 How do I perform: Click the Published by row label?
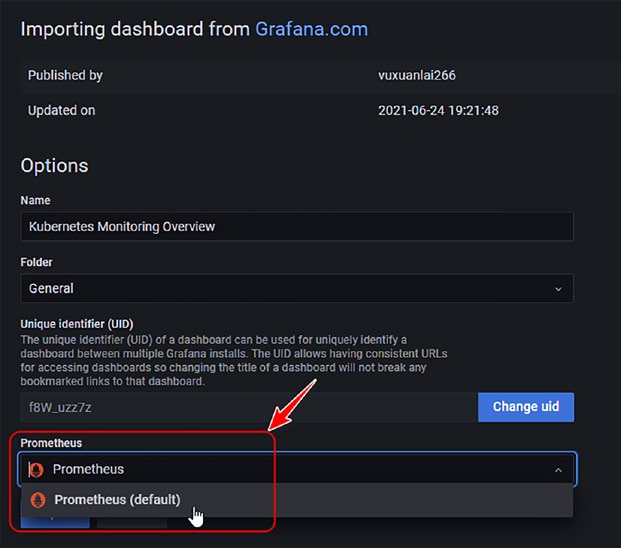[x=65, y=75]
